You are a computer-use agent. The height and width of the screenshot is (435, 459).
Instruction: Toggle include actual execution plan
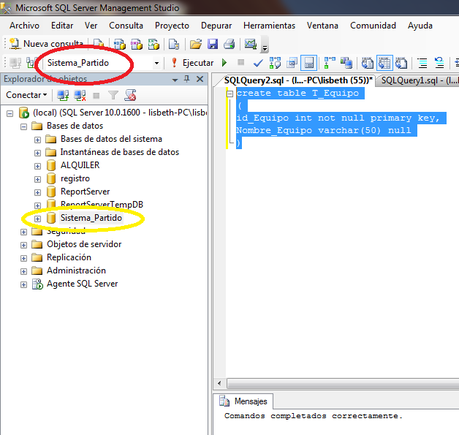coord(330,63)
